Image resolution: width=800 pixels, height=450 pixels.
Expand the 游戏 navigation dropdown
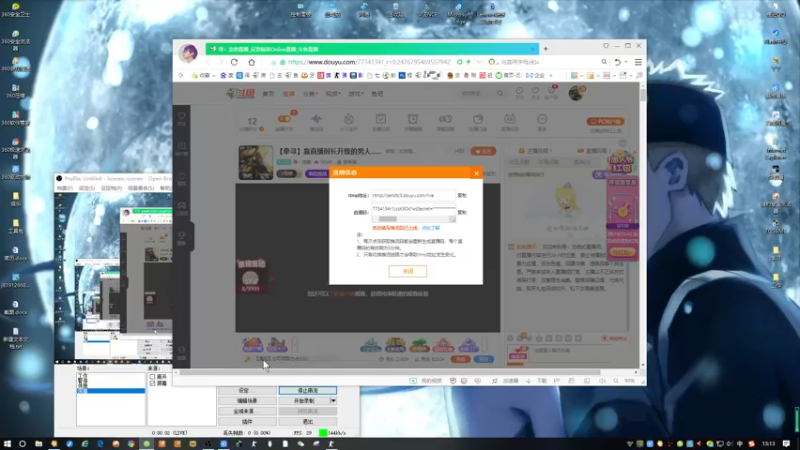click(x=355, y=94)
